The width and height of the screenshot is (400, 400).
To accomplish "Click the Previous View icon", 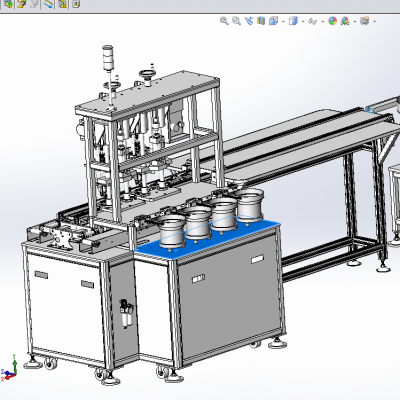I will click(249, 21).
